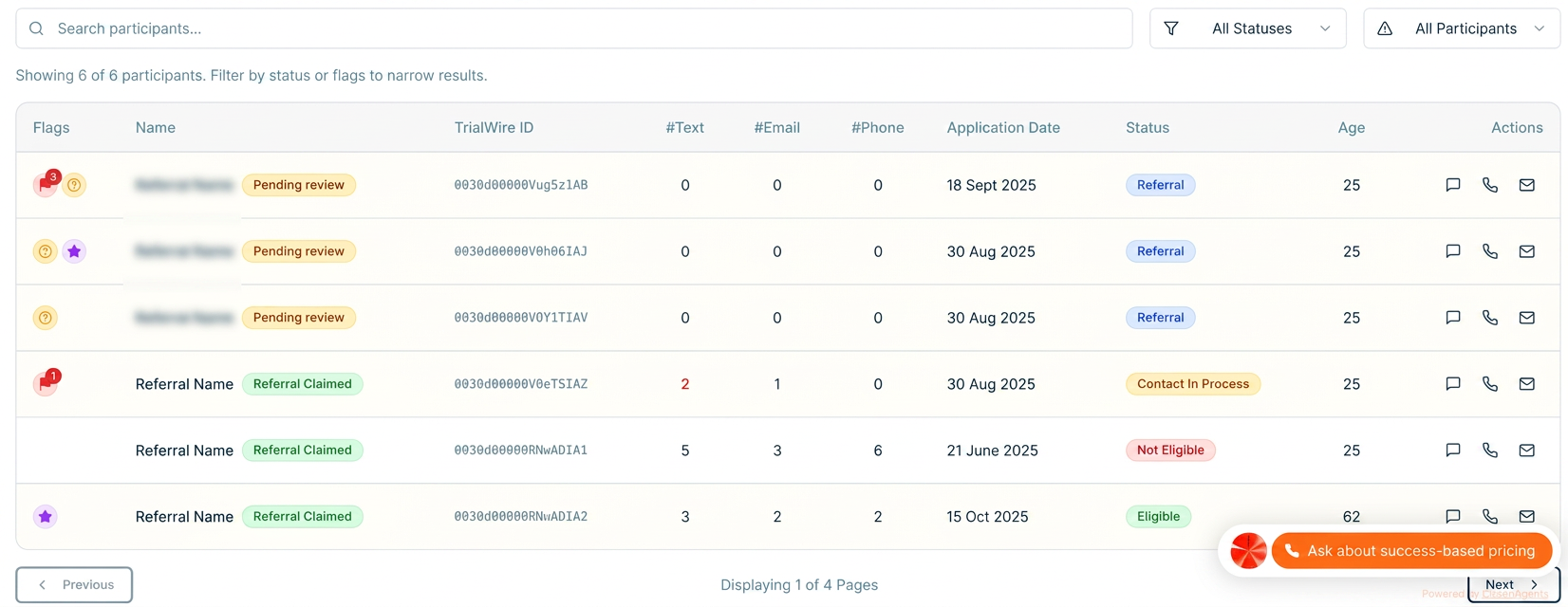Click the message icon for 0030d00000Vug5zlAB row

tap(1452, 185)
